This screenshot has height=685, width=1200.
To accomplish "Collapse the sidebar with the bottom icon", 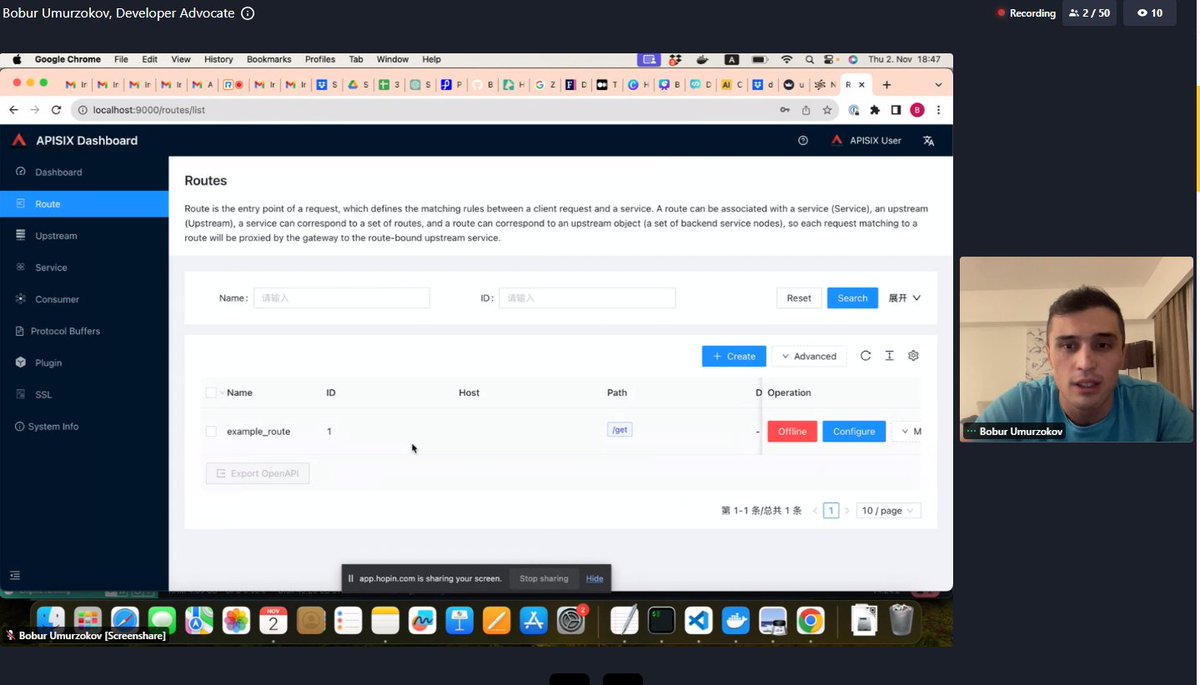I will tap(15, 575).
